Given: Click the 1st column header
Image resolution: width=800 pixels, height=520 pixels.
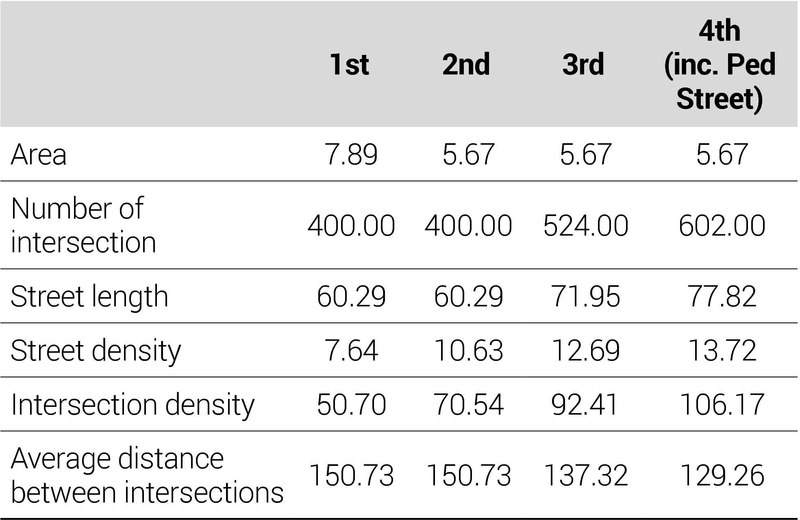Looking at the screenshot, I should pyautogui.click(x=349, y=66).
